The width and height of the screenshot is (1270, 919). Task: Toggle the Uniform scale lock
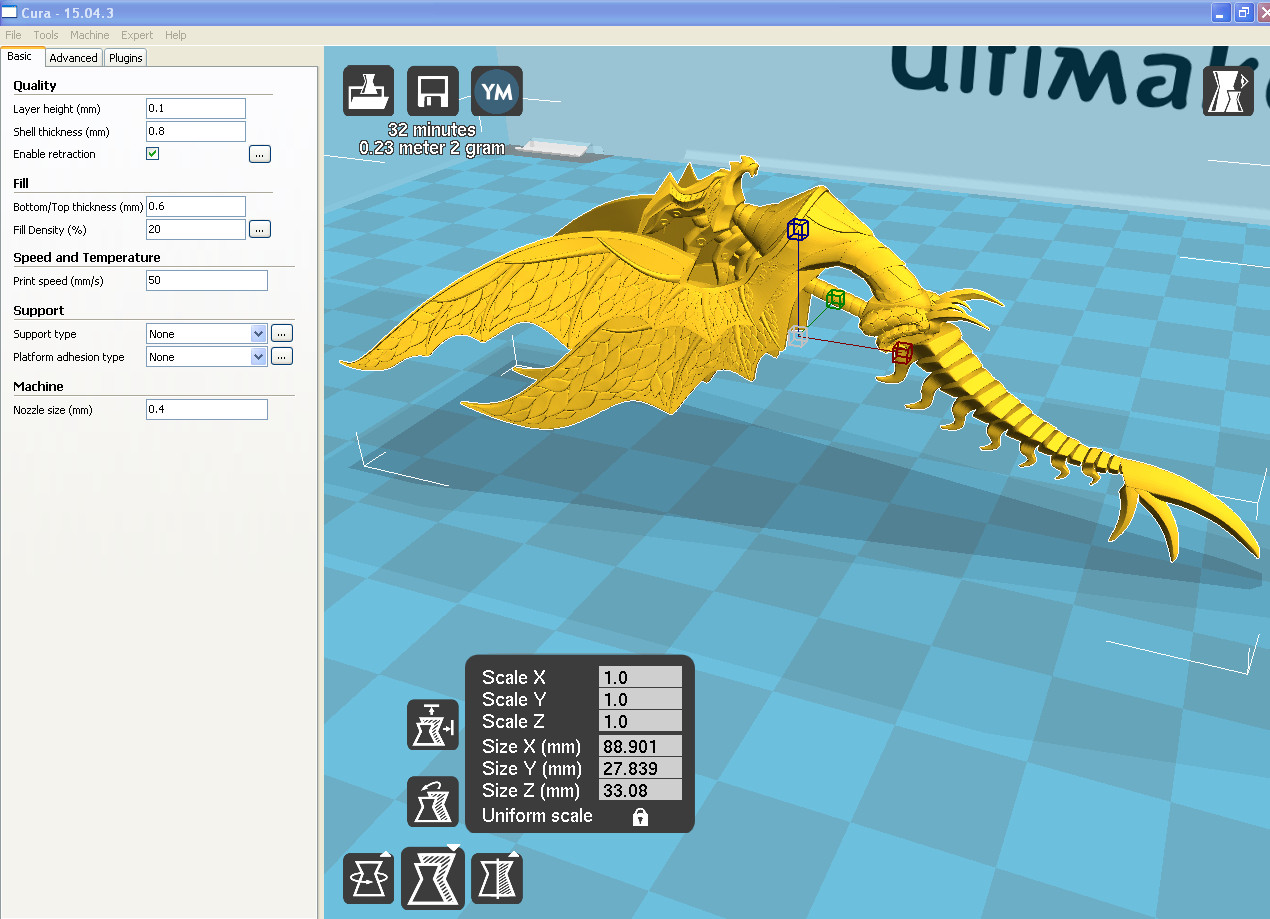tap(640, 817)
